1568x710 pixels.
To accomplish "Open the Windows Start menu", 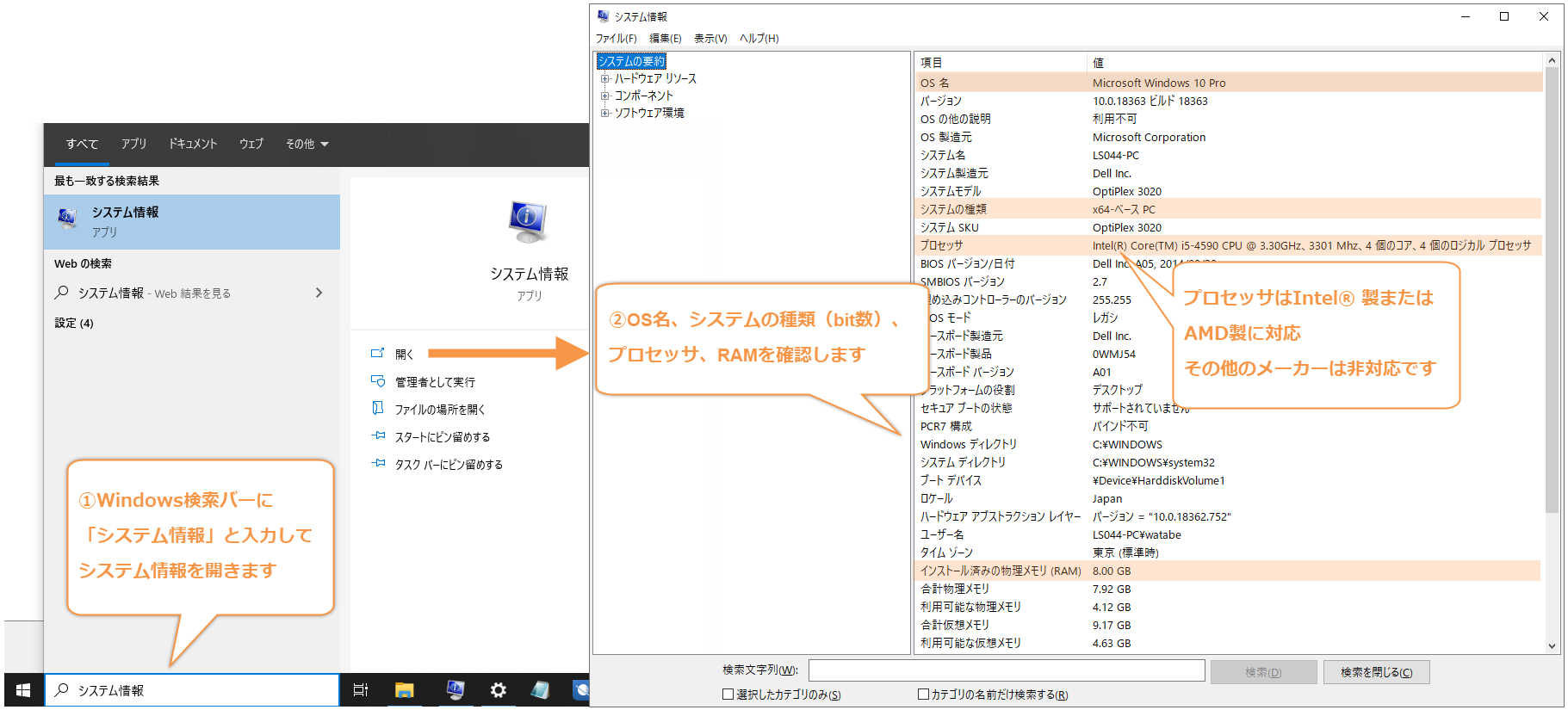I will pyautogui.click(x=23, y=690).
